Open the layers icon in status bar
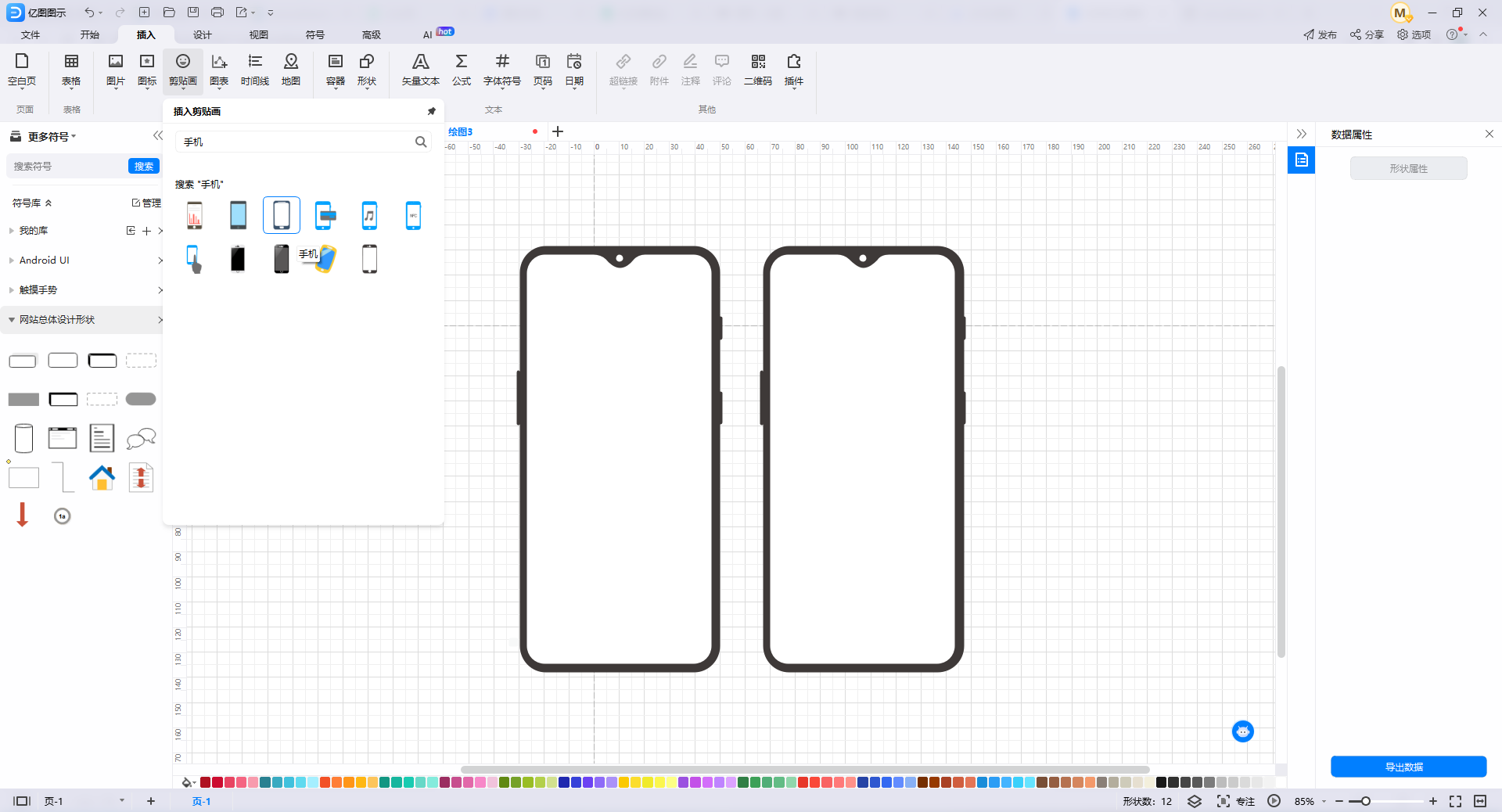 (1195, 801)
